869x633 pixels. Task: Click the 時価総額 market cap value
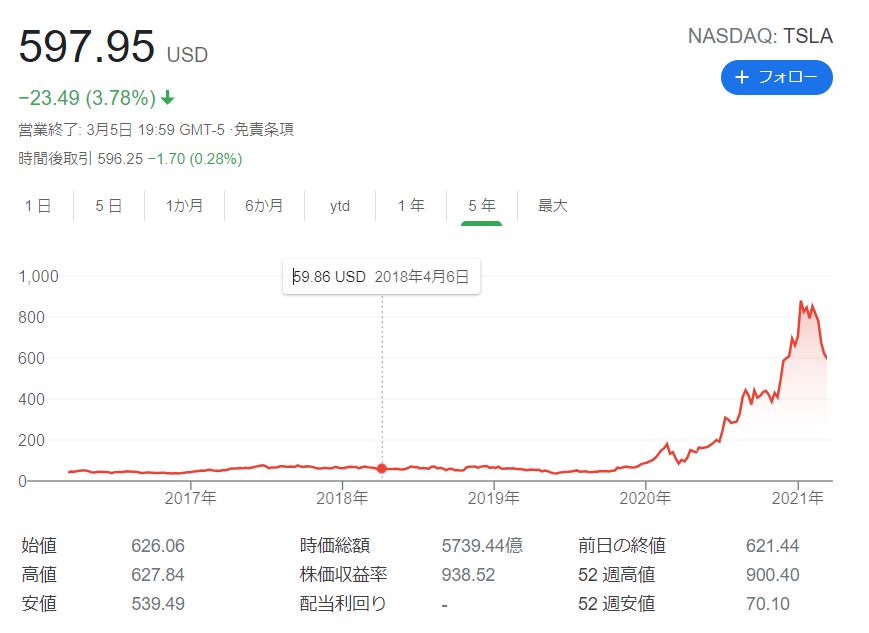click(x=481, y=546)
